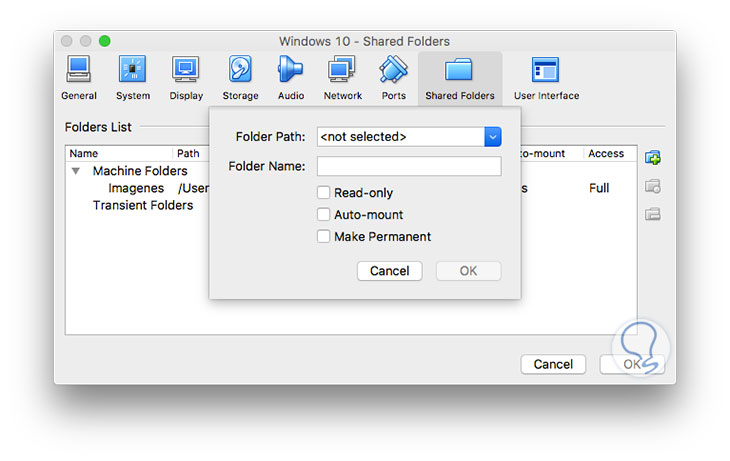Collapse the Machine Folders tree
The height and width of the screenshot is (461, 730).
(76, 171)
